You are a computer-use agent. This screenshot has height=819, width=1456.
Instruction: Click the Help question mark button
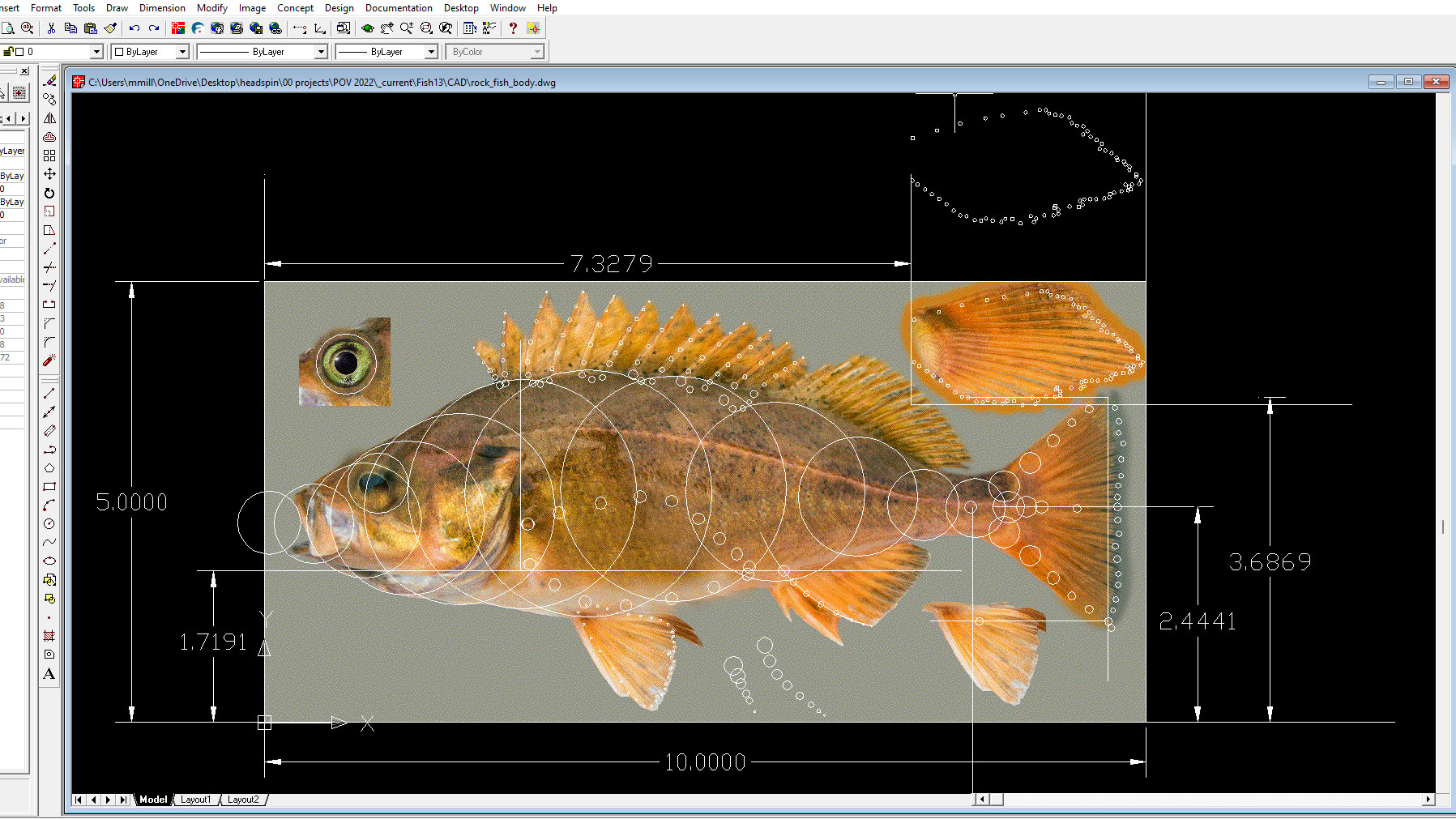pyautogui.click(x=513, y=28)
